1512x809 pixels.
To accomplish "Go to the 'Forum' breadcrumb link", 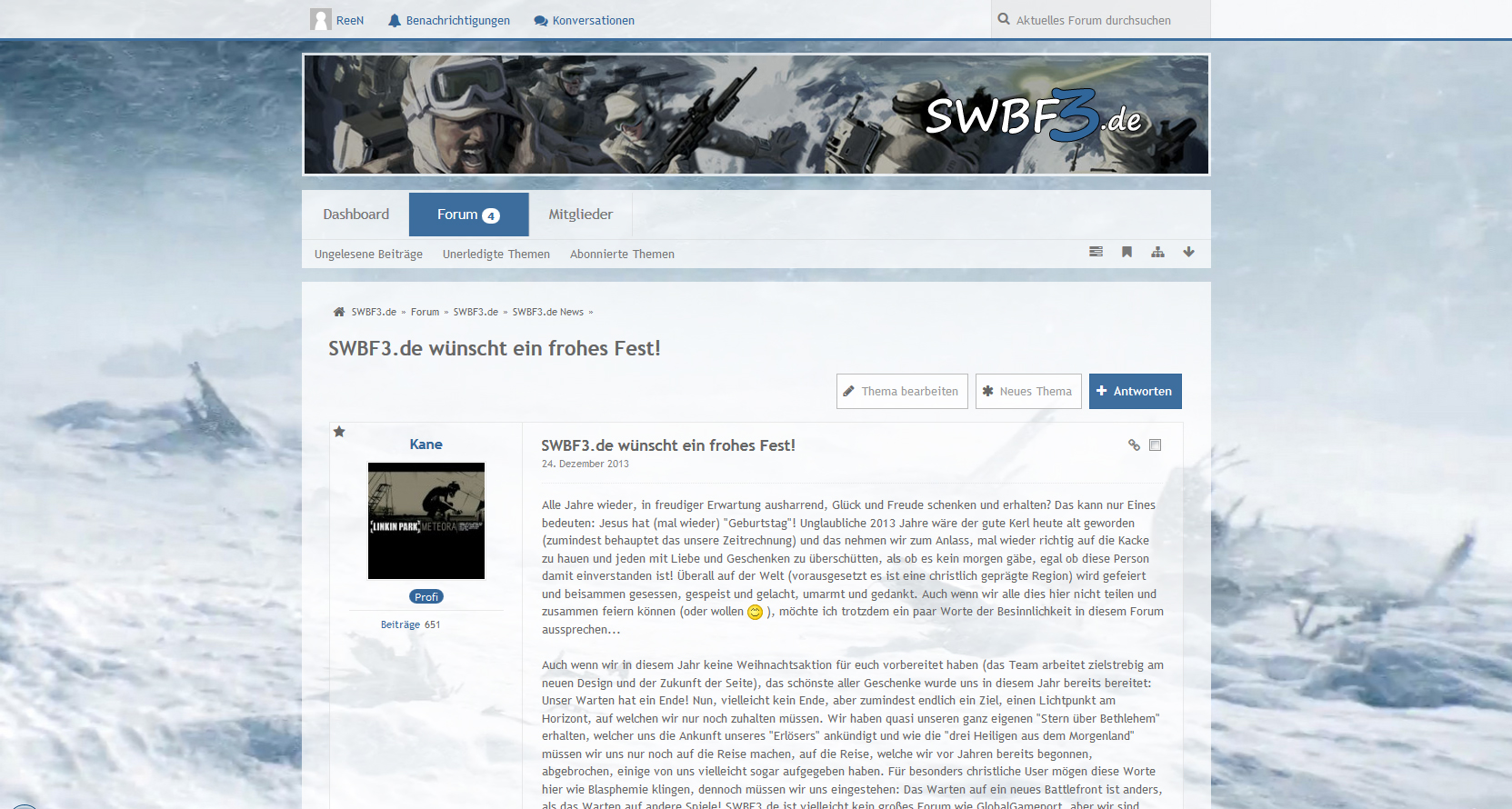I will [425, 312].
